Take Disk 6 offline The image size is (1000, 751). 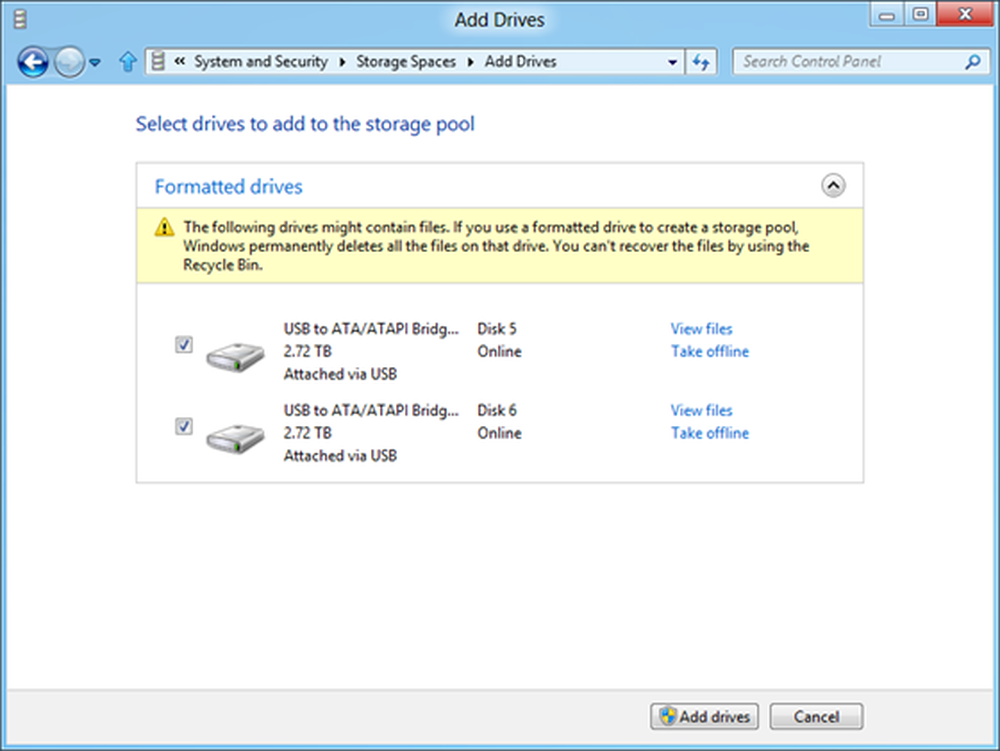709,433
